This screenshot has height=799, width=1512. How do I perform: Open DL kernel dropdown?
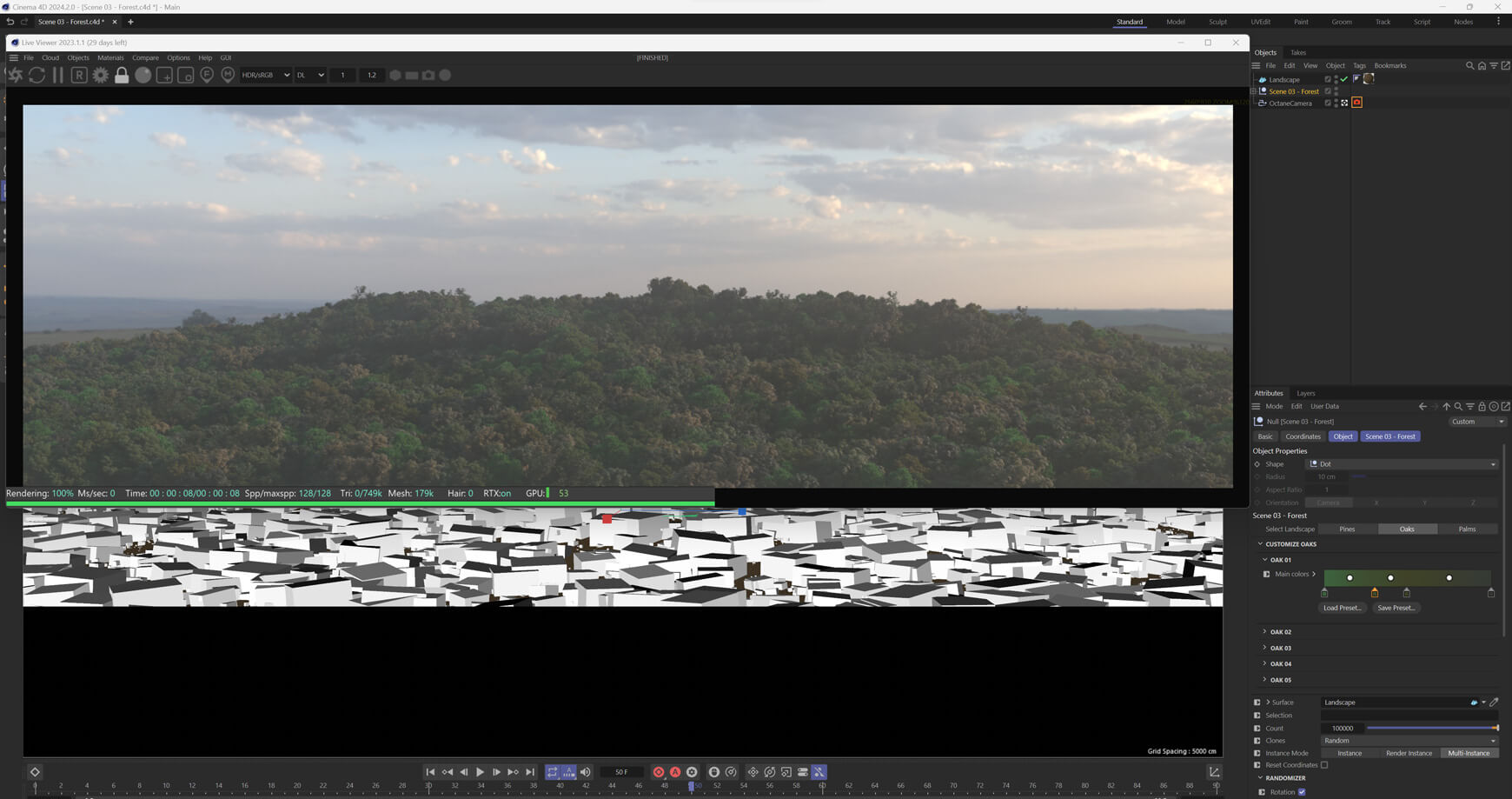(x=310, y=76)
